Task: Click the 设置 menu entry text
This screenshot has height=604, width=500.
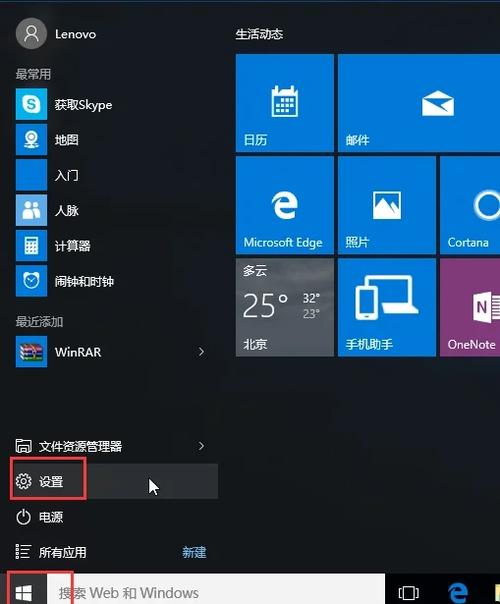Action: (50, 482)
